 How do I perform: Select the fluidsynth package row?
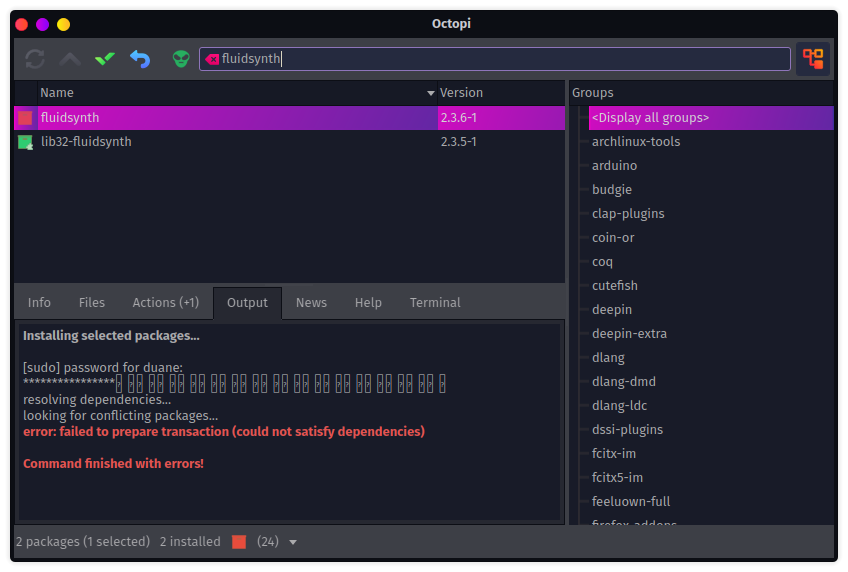tap(289, 118)
